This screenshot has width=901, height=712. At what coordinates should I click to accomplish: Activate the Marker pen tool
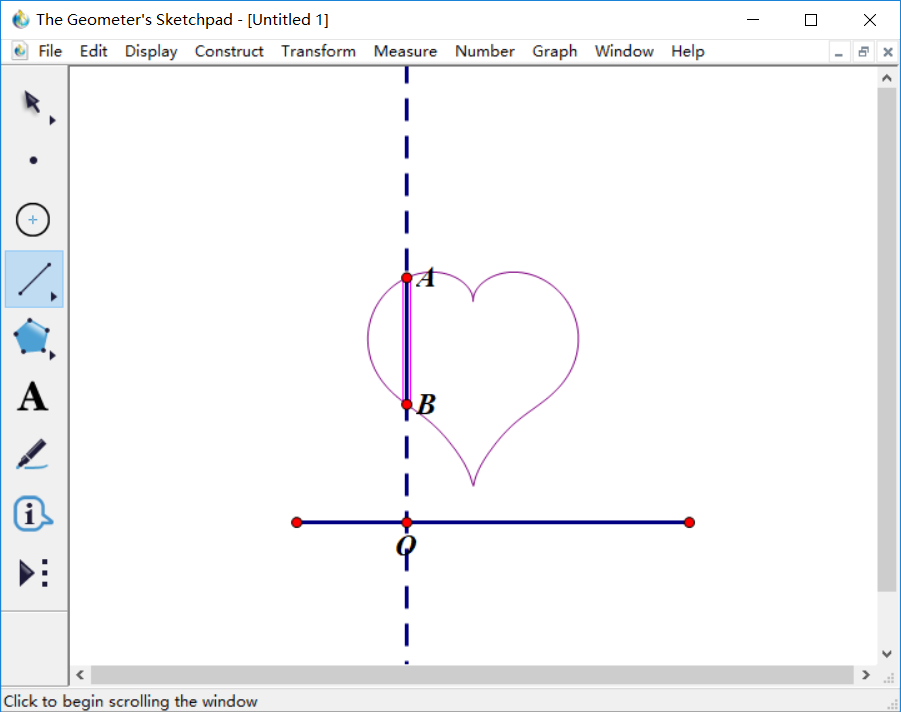click(33, 455)
